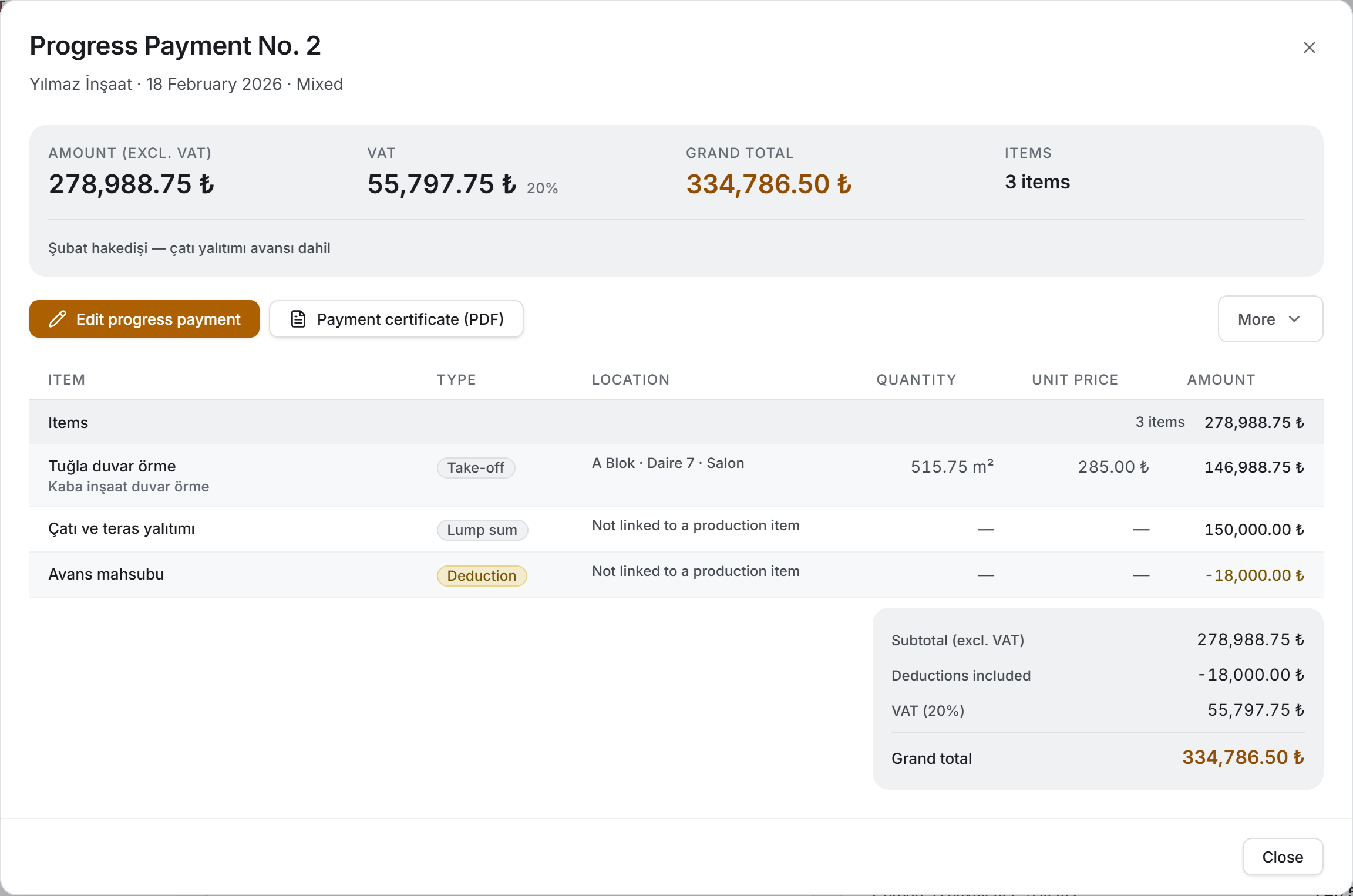
Task: Expand the More dropdown chevron
Action: point(1294,319)
